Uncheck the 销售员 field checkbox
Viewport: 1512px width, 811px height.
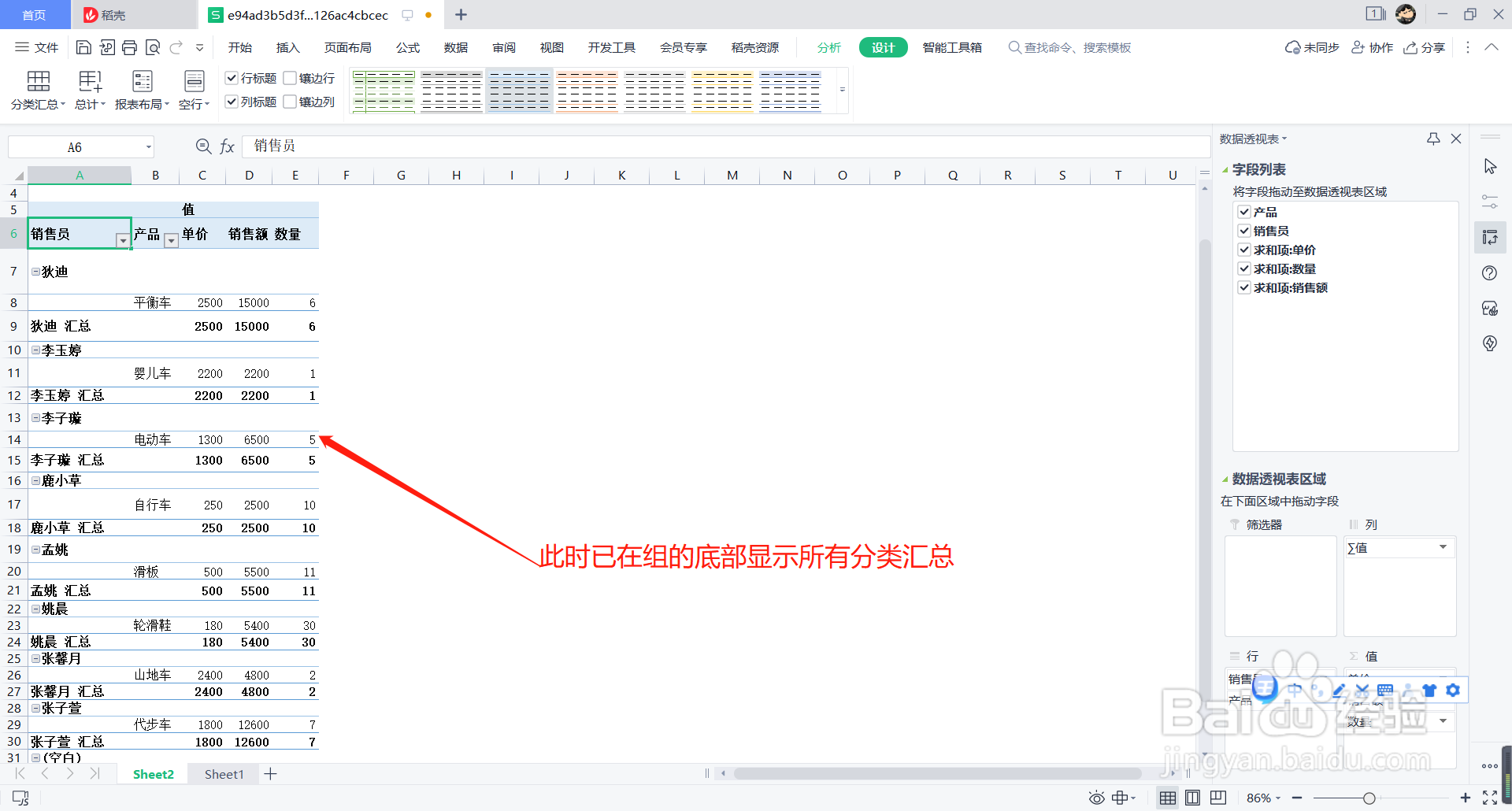[x=1244, y=231]
